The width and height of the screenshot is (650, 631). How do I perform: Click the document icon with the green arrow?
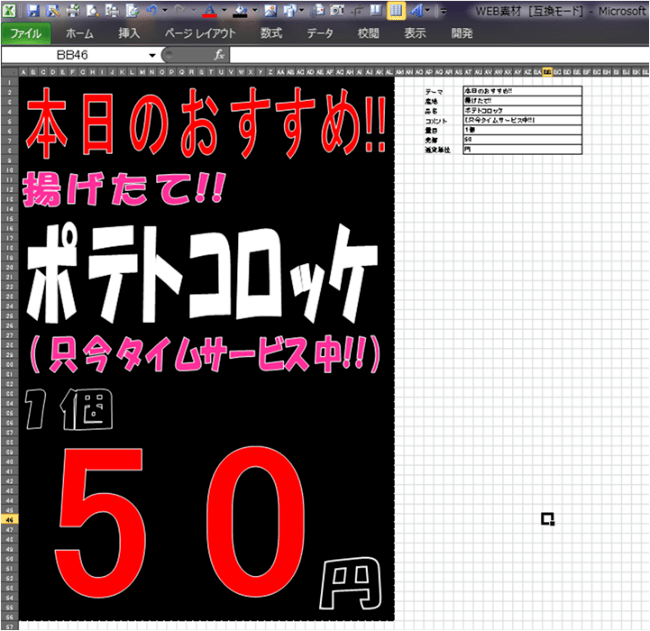coord(132,10)
